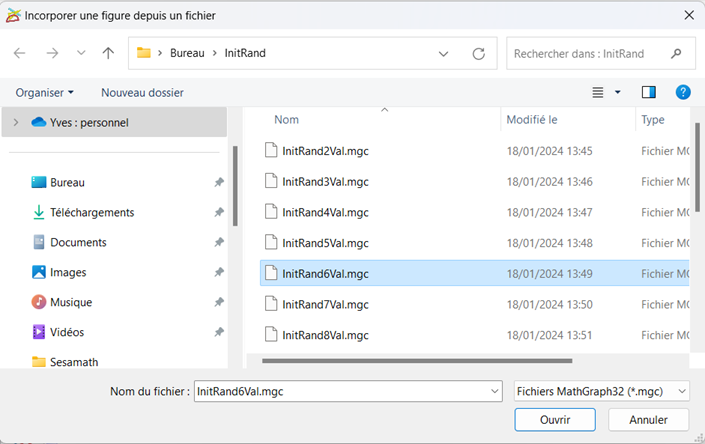Click the Up one level arrow

(108, 53)
